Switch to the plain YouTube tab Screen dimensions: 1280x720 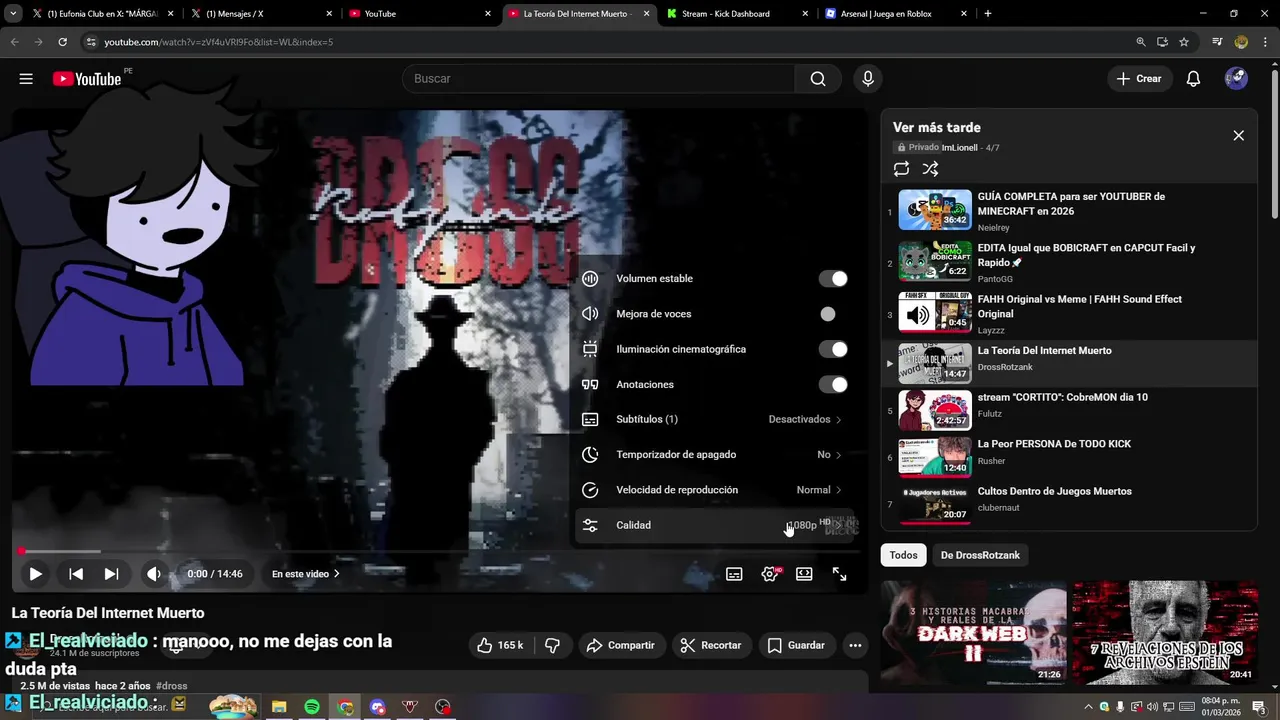420,14
